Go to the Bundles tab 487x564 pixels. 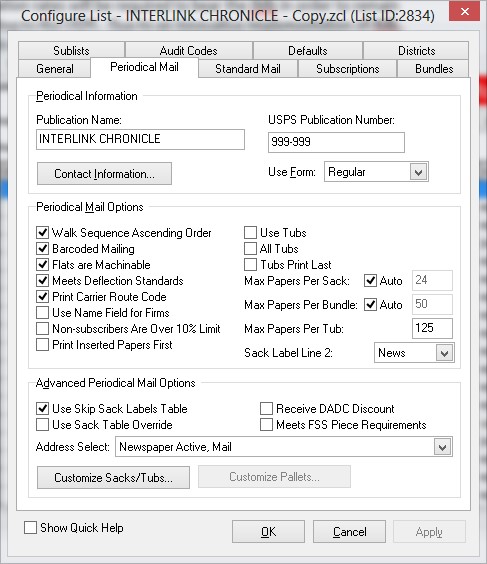point(434,68)
